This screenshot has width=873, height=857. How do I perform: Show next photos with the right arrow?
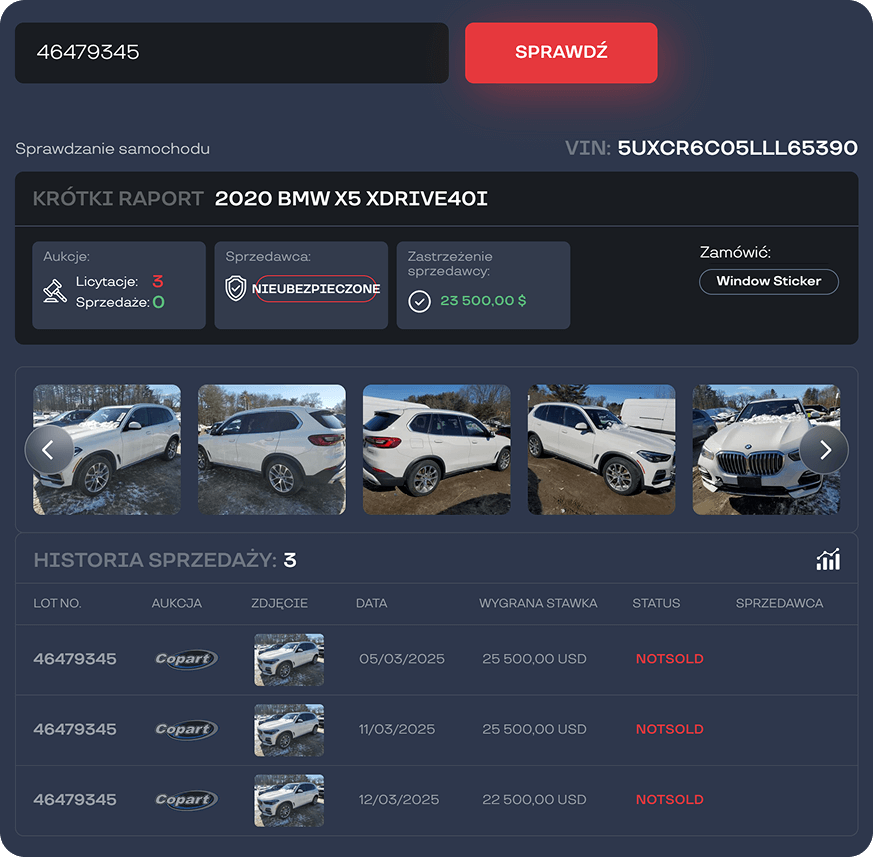point(824,450)
